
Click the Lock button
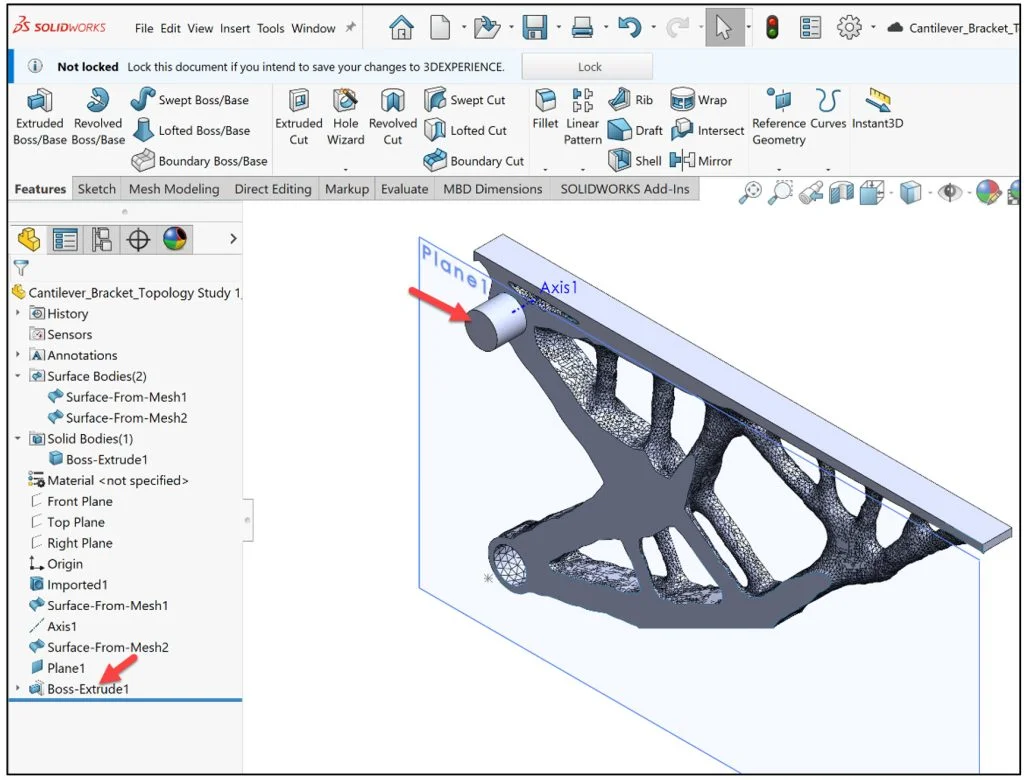(587, 66)
